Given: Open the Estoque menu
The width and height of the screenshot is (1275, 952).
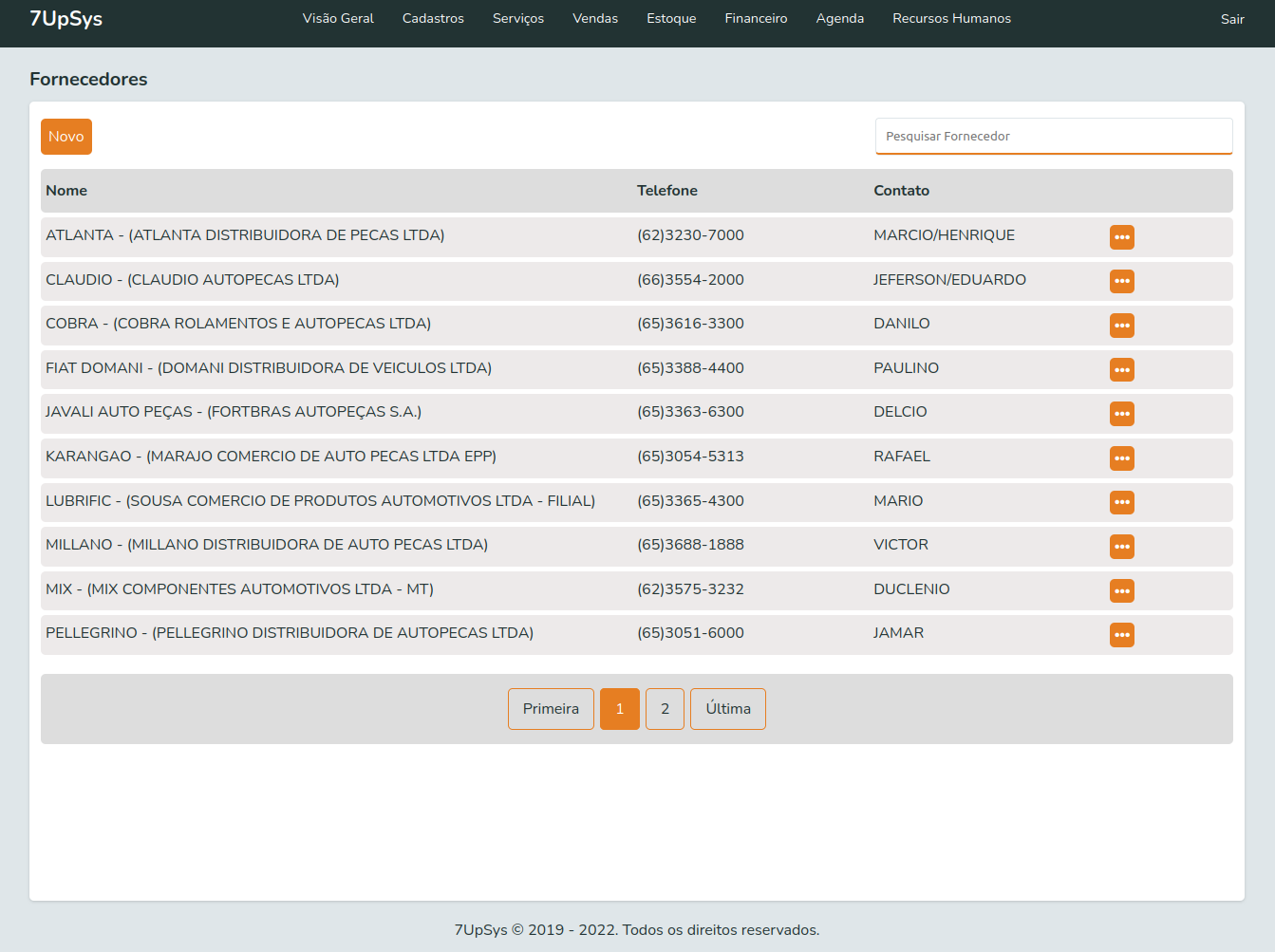Looking at the screenshot, I should (671, 18).
